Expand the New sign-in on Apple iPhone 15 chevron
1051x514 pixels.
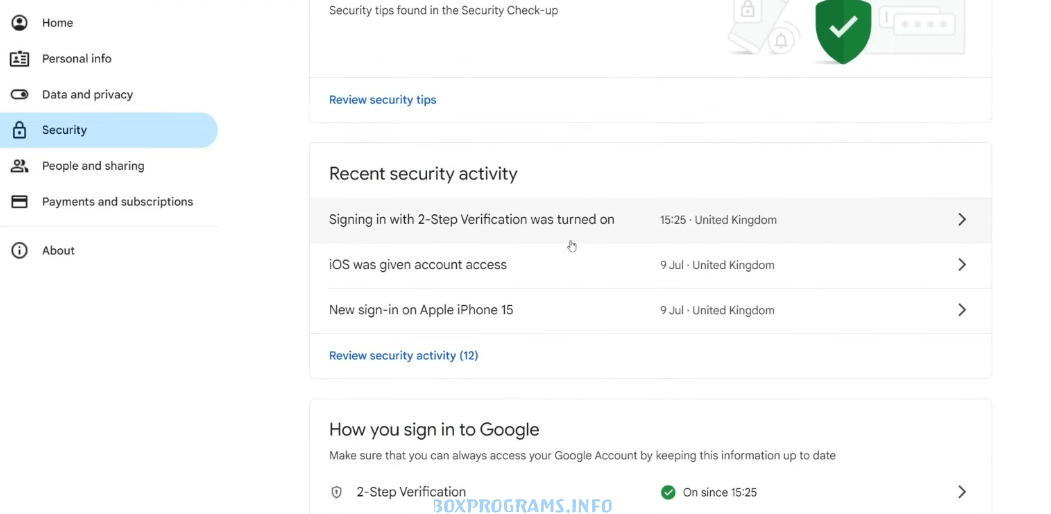[x=961, y=310]
